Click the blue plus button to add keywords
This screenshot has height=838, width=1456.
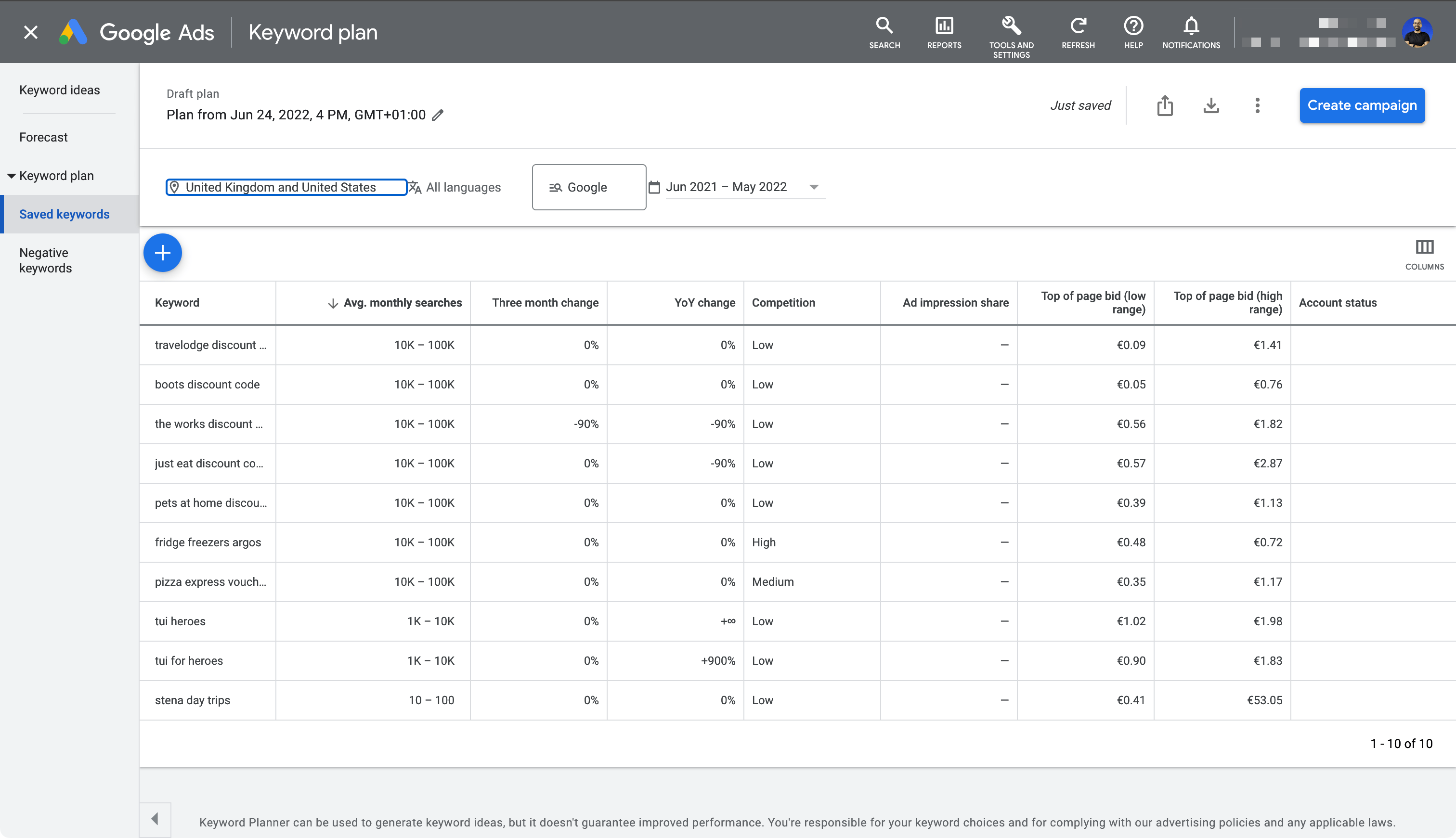coord(162,253)
